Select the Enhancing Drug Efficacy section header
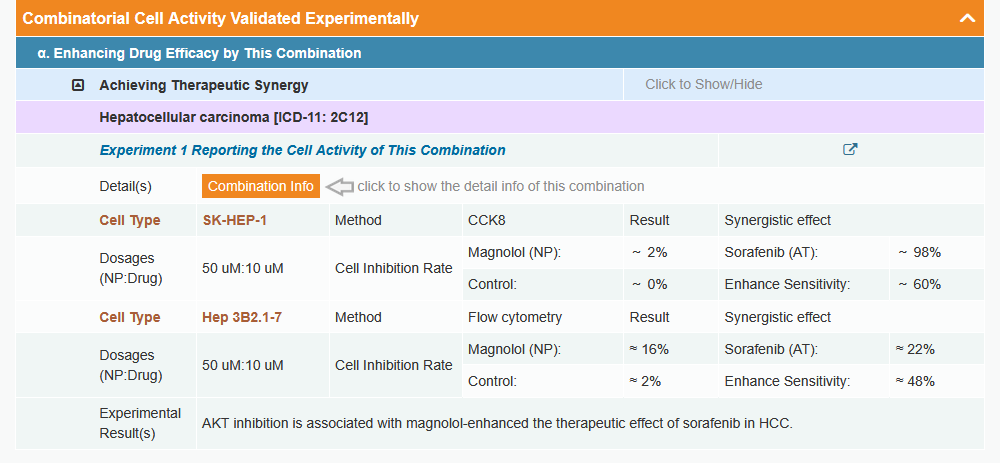This screenshot has height=463, width=1000. (x=199, y=53)
